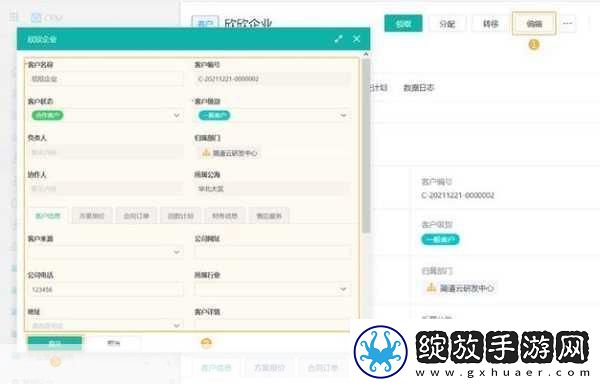Click department icon in background 归属部门 detail

(x=431, y=287)
